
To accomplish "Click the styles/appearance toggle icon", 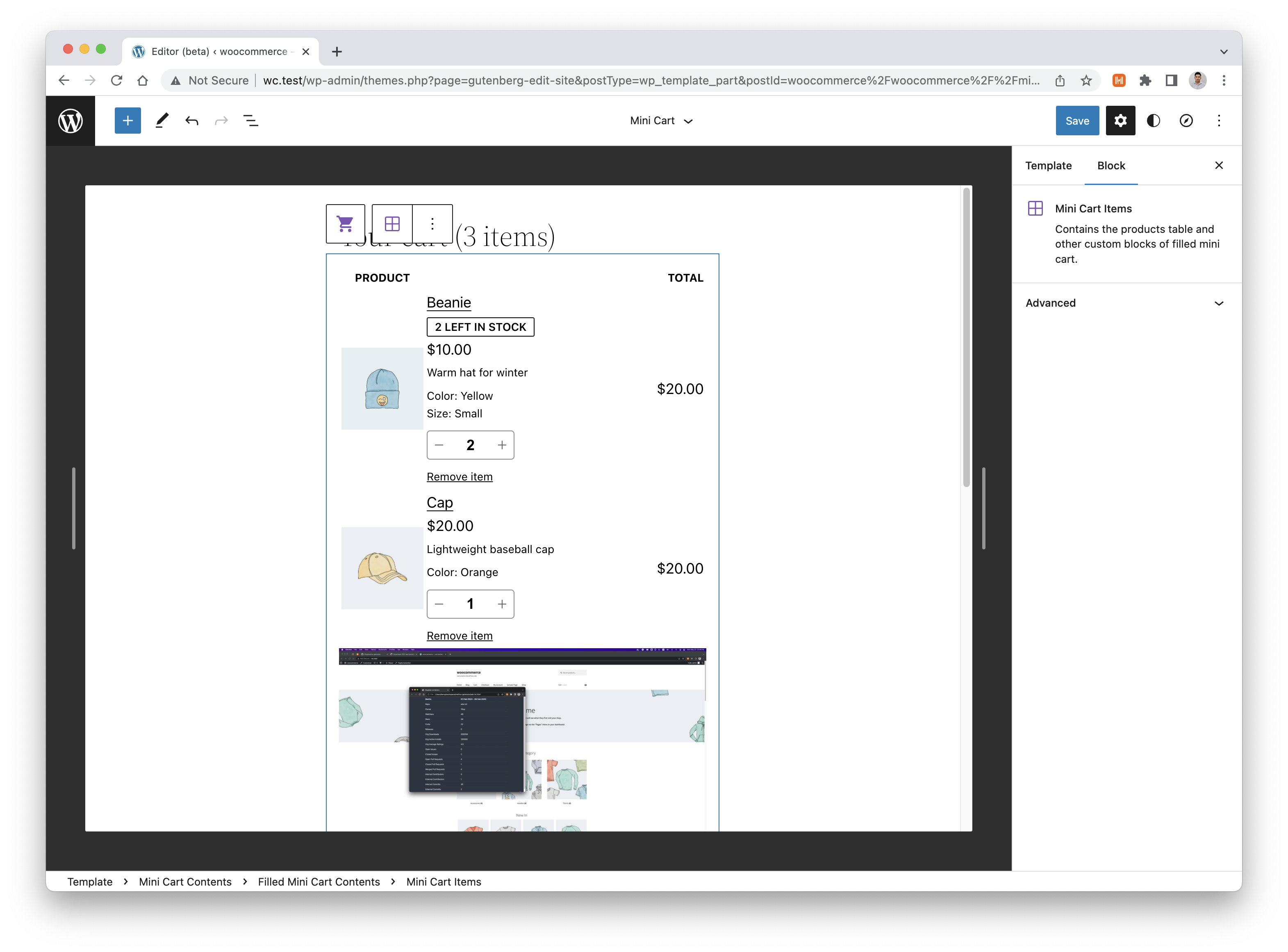I will point(1153,120).
